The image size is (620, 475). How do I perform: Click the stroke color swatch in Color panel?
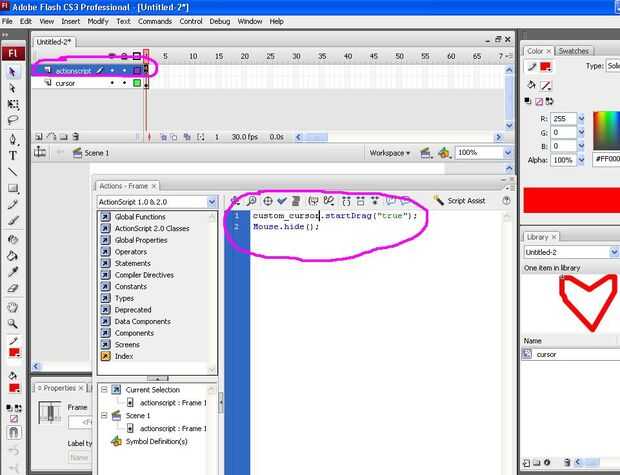[x=546, y=66]
